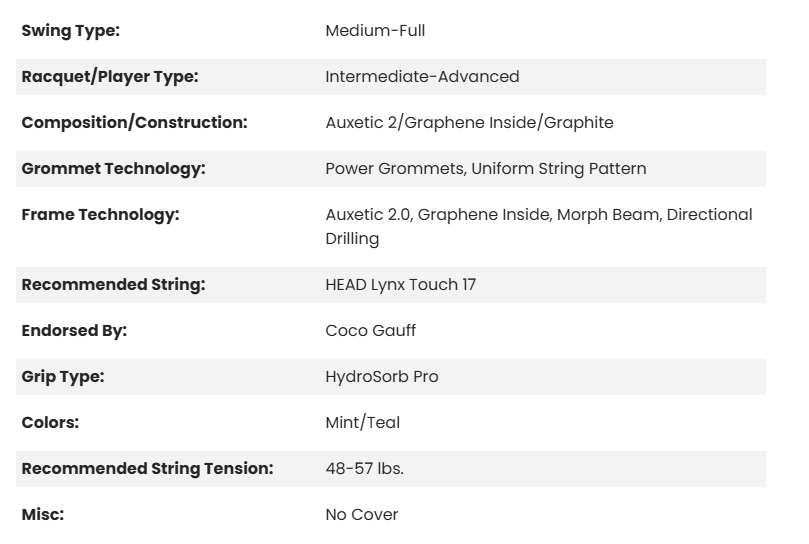This screenshot has width=809, height=544.
Task: Click the "HEAD Lynx Touch 17" text
Action: click(x=400, y=285)
